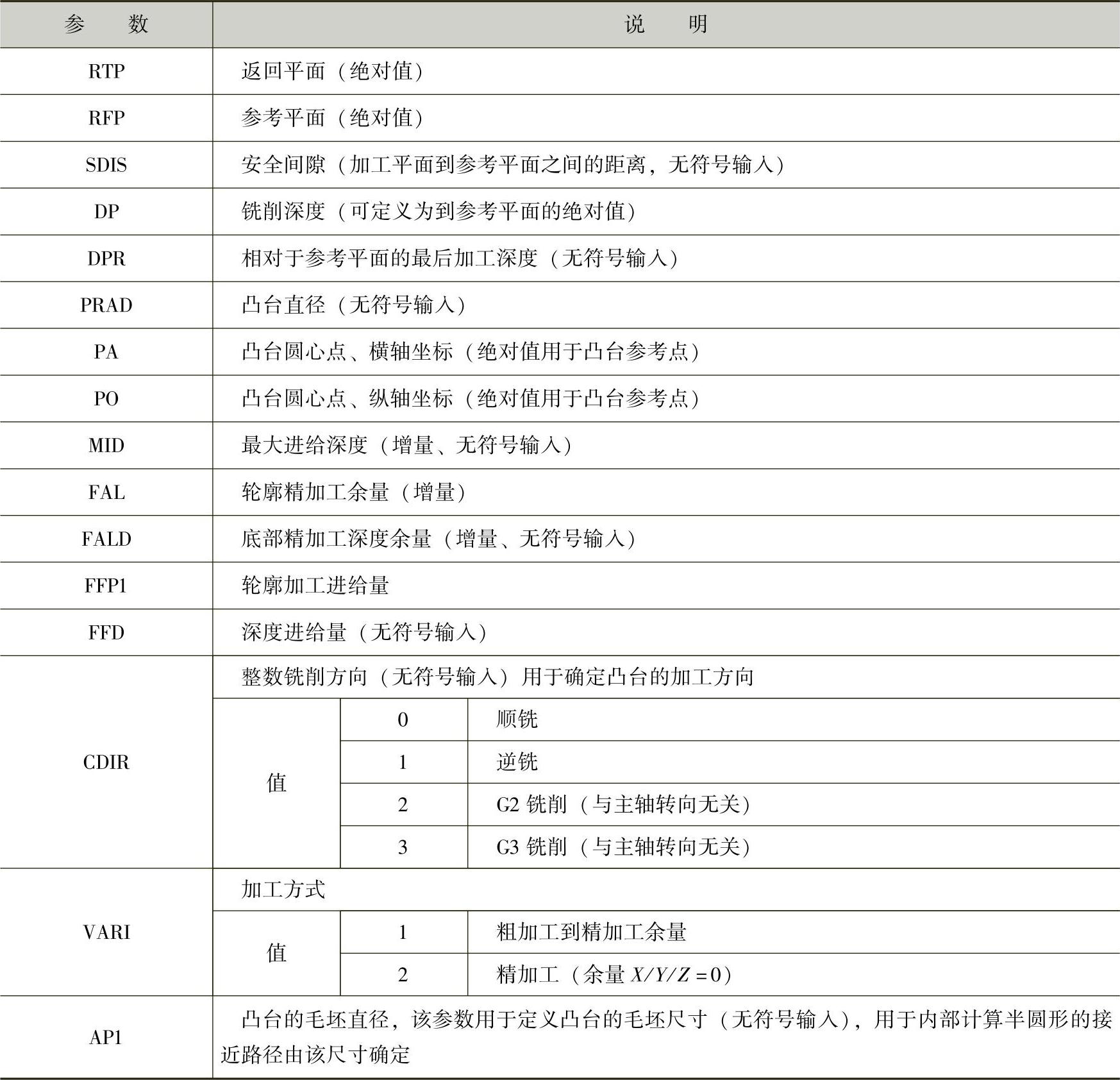The image size is (1120, 1080).
Task: Click the 值 cell in VARI row
Action: point(276,953)
